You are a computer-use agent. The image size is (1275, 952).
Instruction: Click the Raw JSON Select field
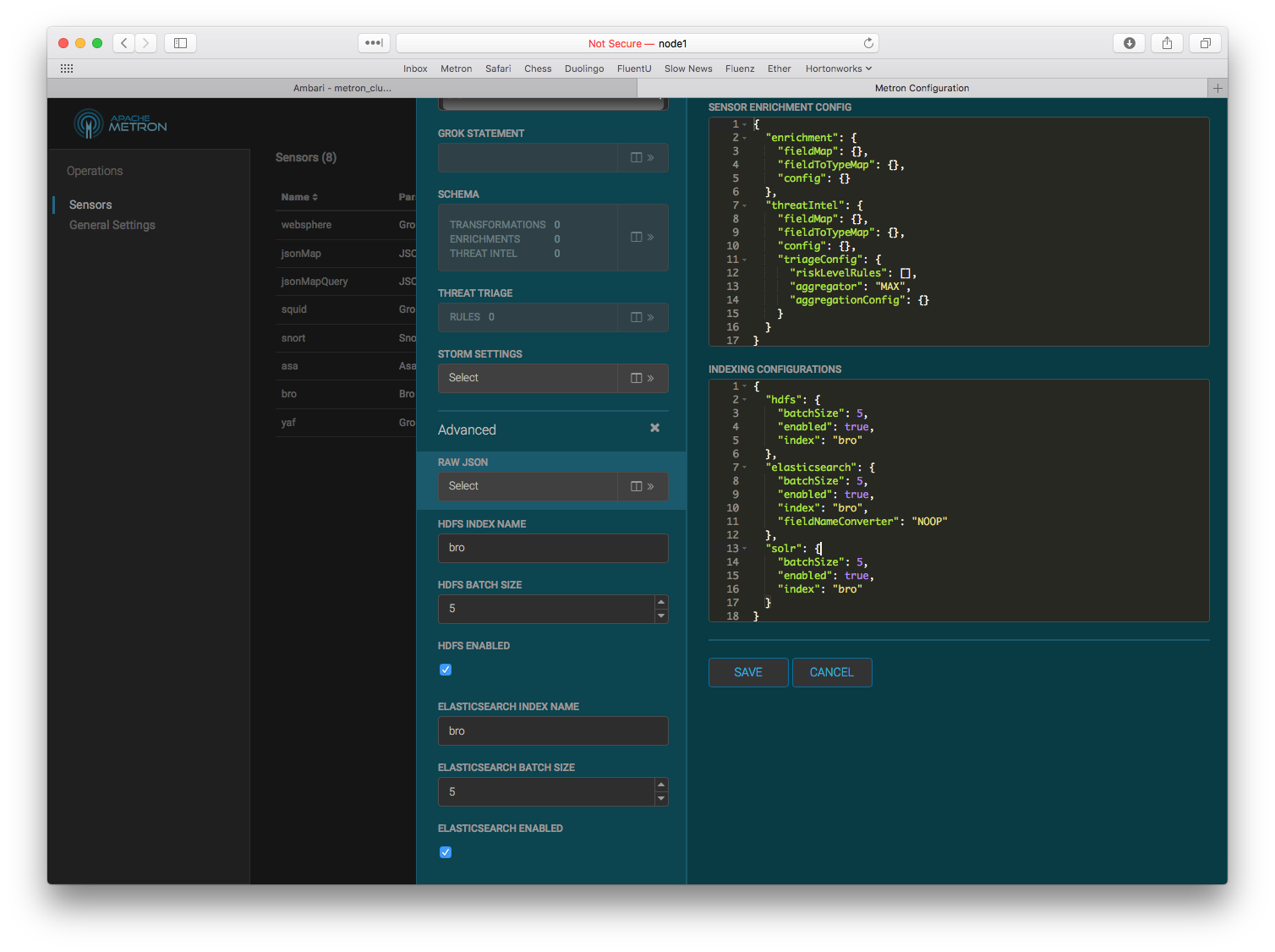(528, 486)
